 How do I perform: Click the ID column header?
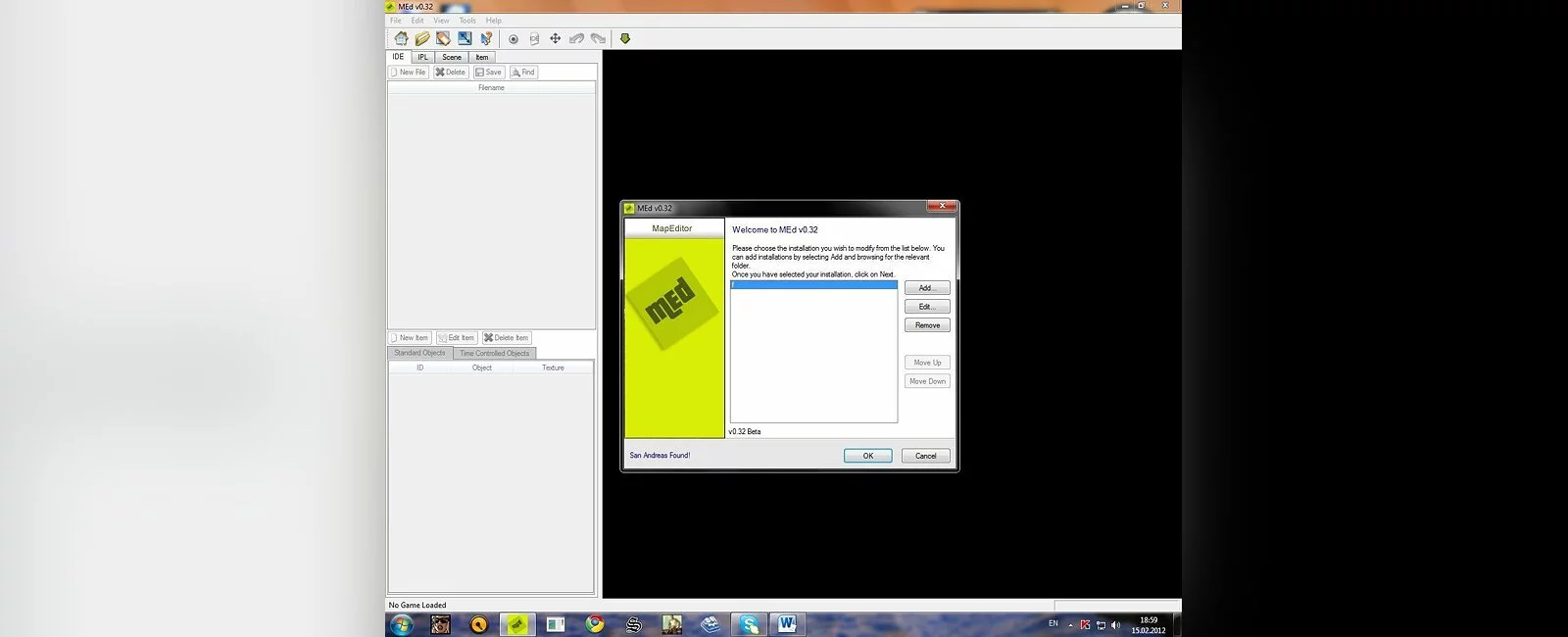(420, 367)
